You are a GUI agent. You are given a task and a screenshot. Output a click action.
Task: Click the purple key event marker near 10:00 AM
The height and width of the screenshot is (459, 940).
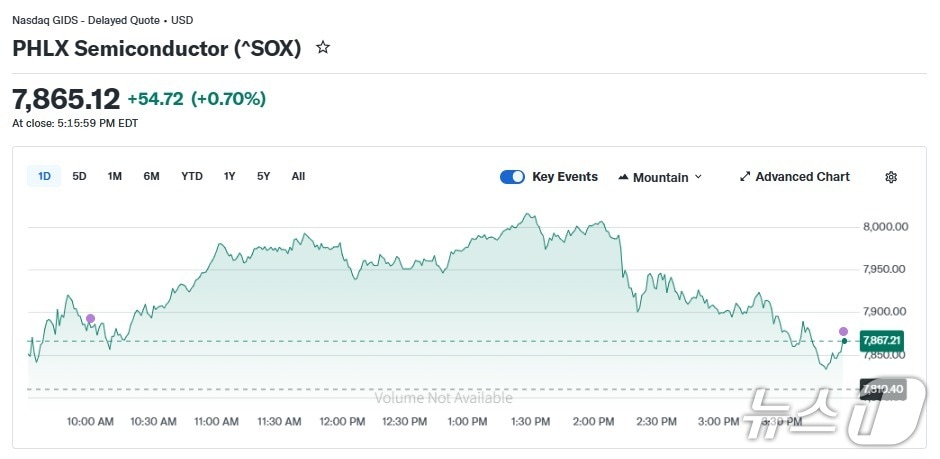(91, 319)
